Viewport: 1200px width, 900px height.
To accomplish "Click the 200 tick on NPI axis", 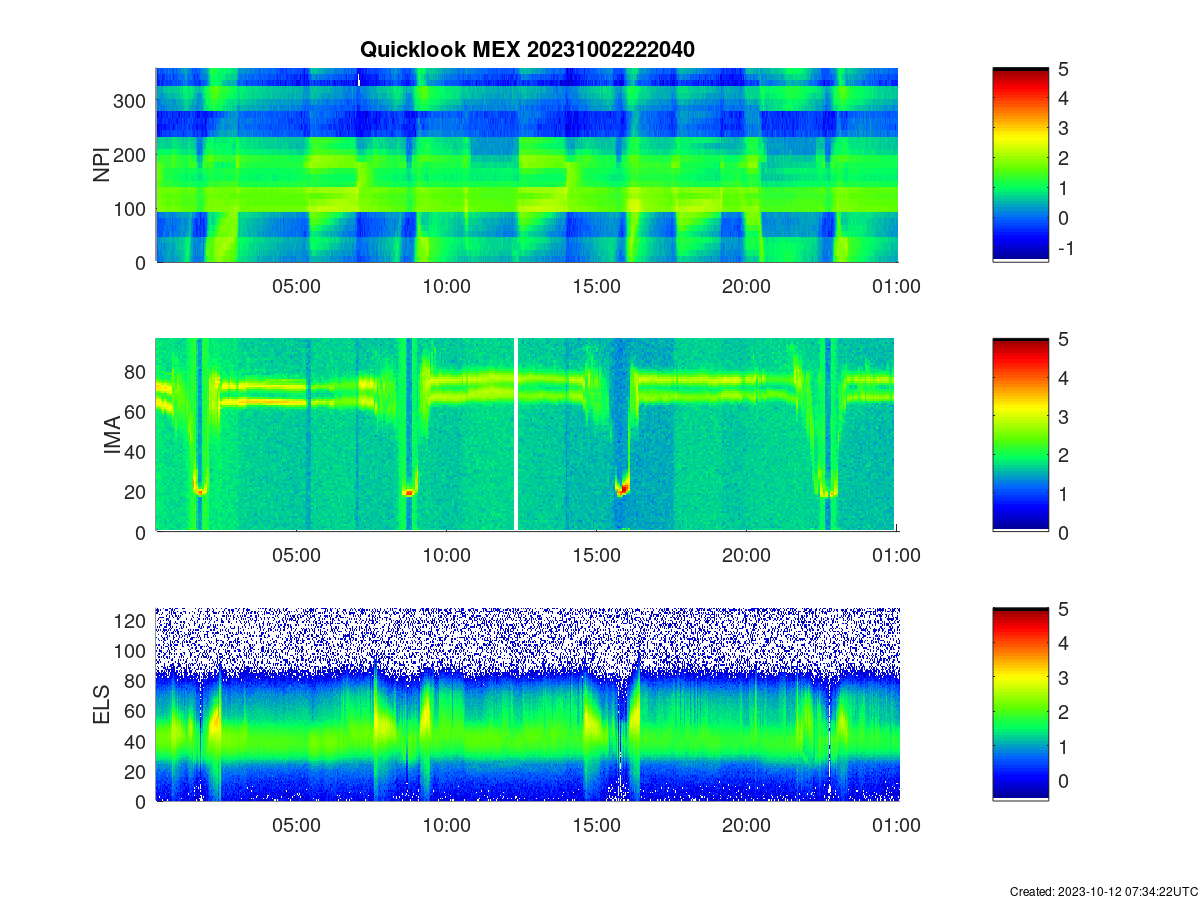I will (131, 155).
